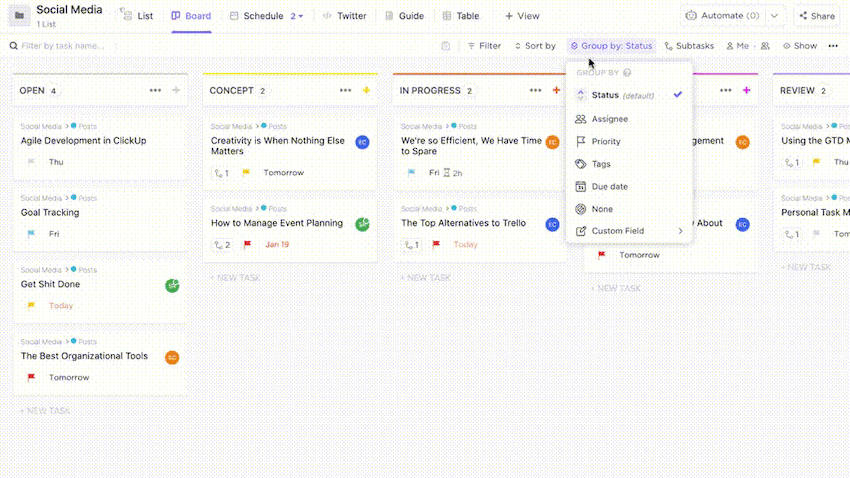Click 2h time estimate on We're so Efficient
The width and height of the screenshot is (850, 478).
(453, 173)
